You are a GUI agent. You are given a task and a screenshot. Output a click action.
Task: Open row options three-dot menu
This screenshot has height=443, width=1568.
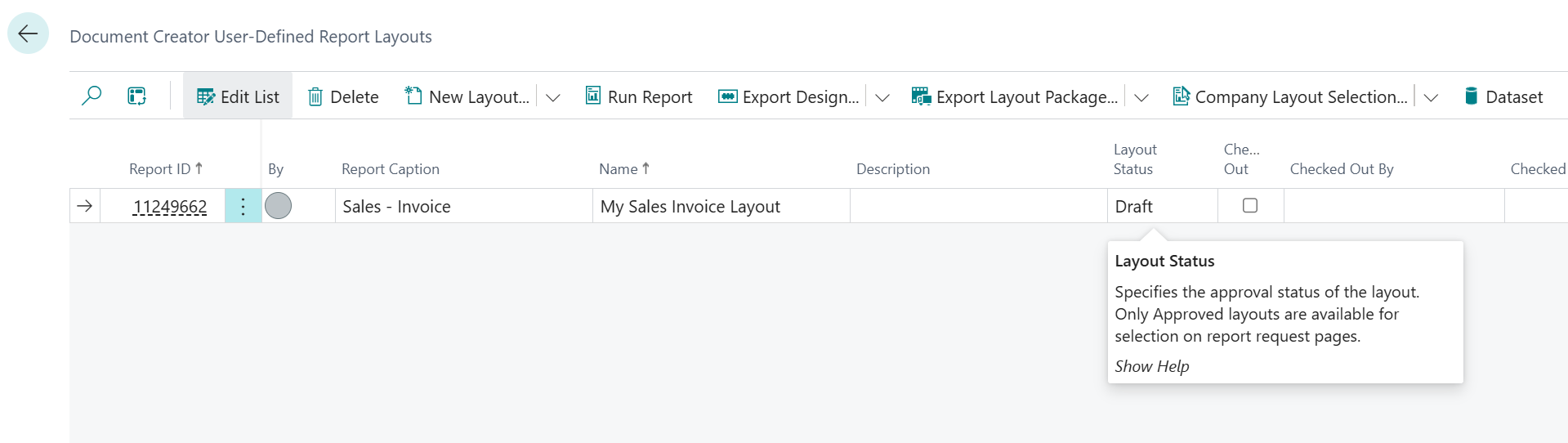(x=243, y=206)
